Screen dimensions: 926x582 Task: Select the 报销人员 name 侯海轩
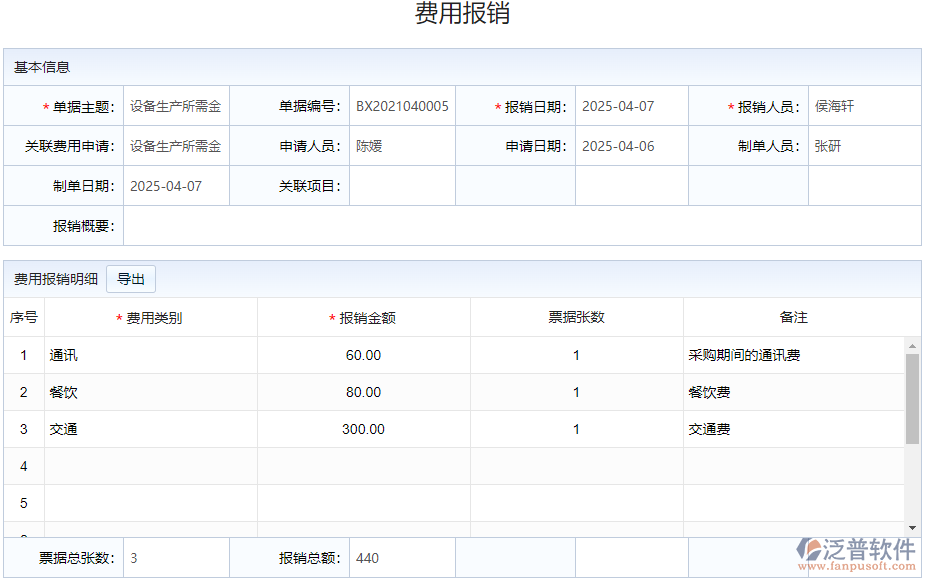point(865,105)
